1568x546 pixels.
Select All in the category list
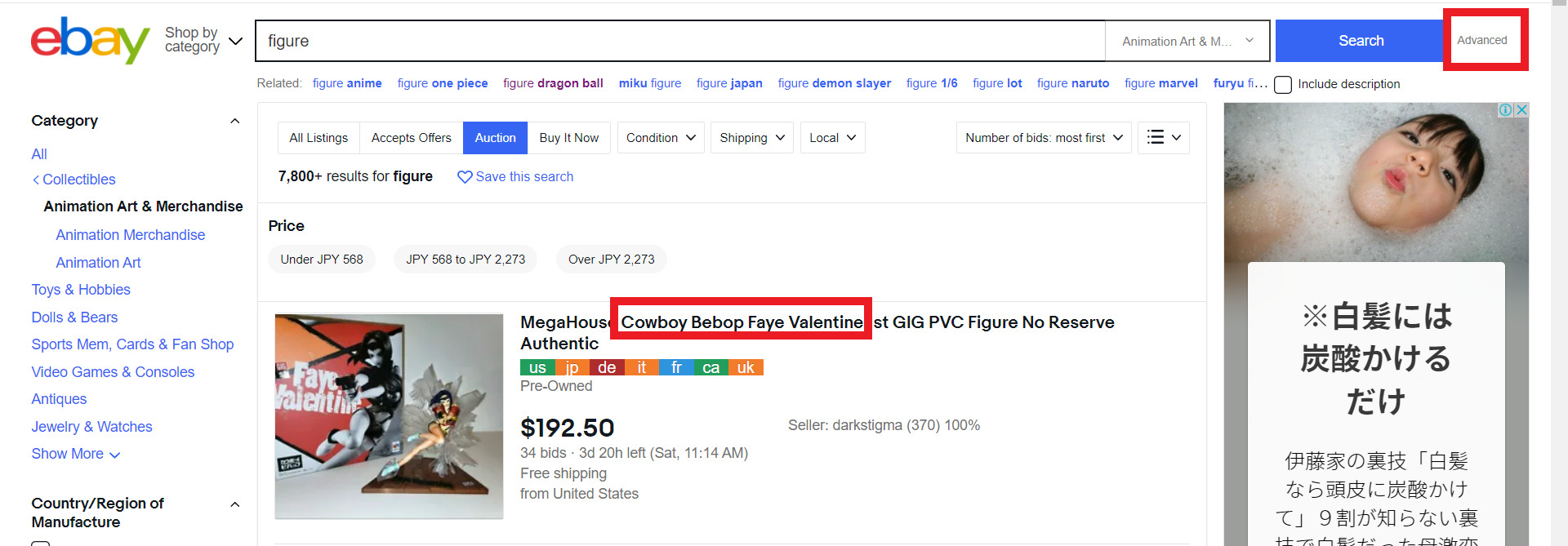(39, 154)
